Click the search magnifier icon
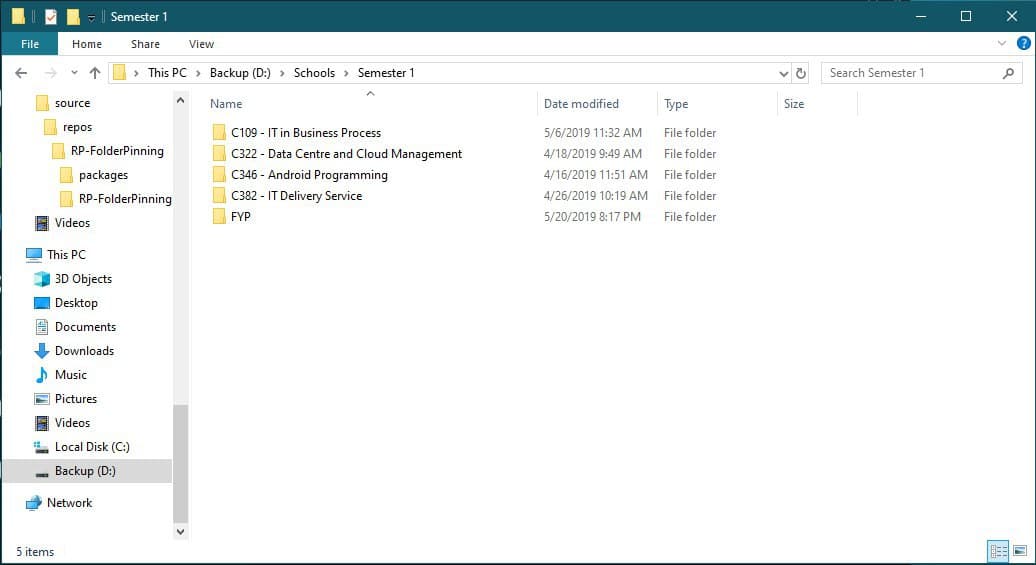 (1008, 73)
